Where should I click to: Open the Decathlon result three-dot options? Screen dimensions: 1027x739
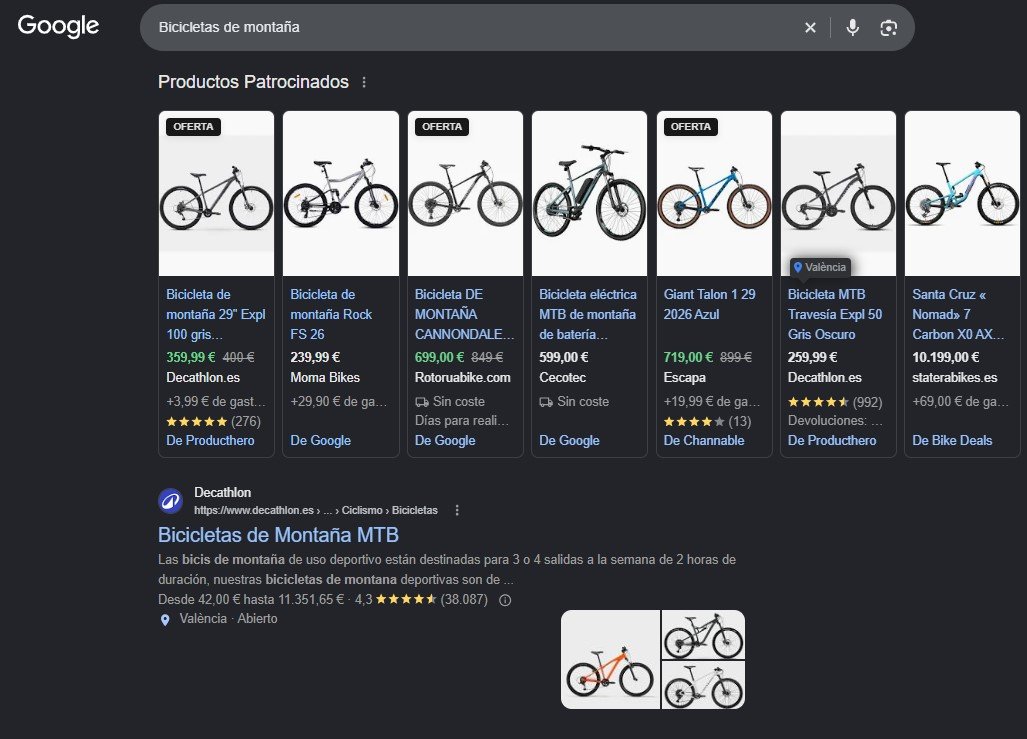[457, 510]
